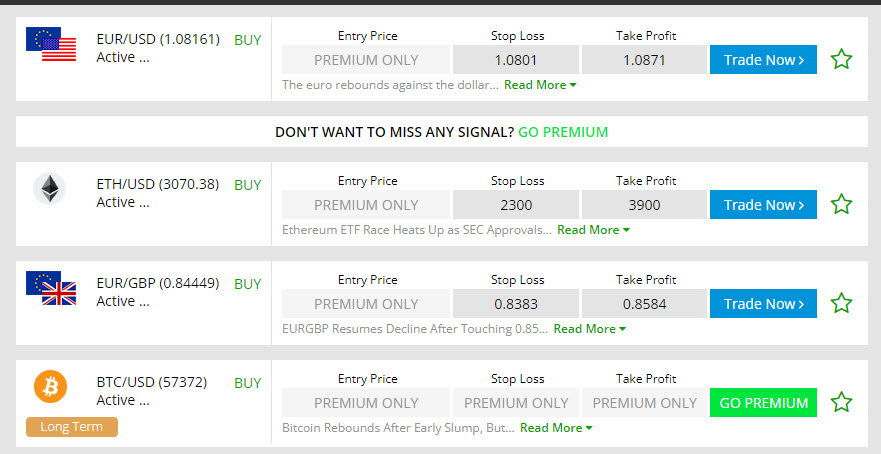The width and height of the screenshot is (881, 454).
Task: Expand Read More on Ethereum ETF news
Action: 593,230
